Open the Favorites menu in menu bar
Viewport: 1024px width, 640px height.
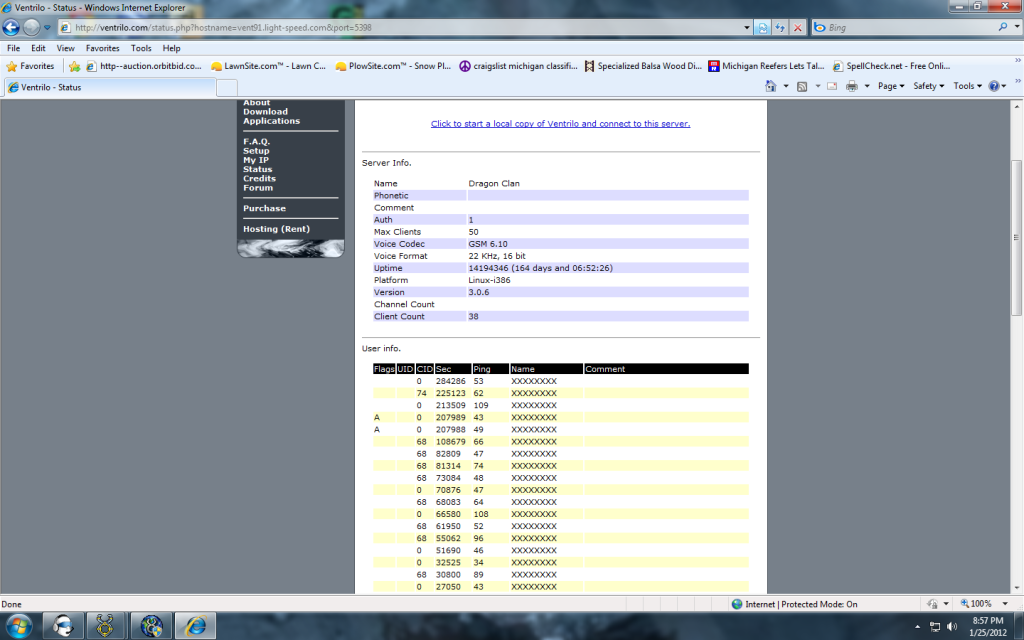coord(103,48)
